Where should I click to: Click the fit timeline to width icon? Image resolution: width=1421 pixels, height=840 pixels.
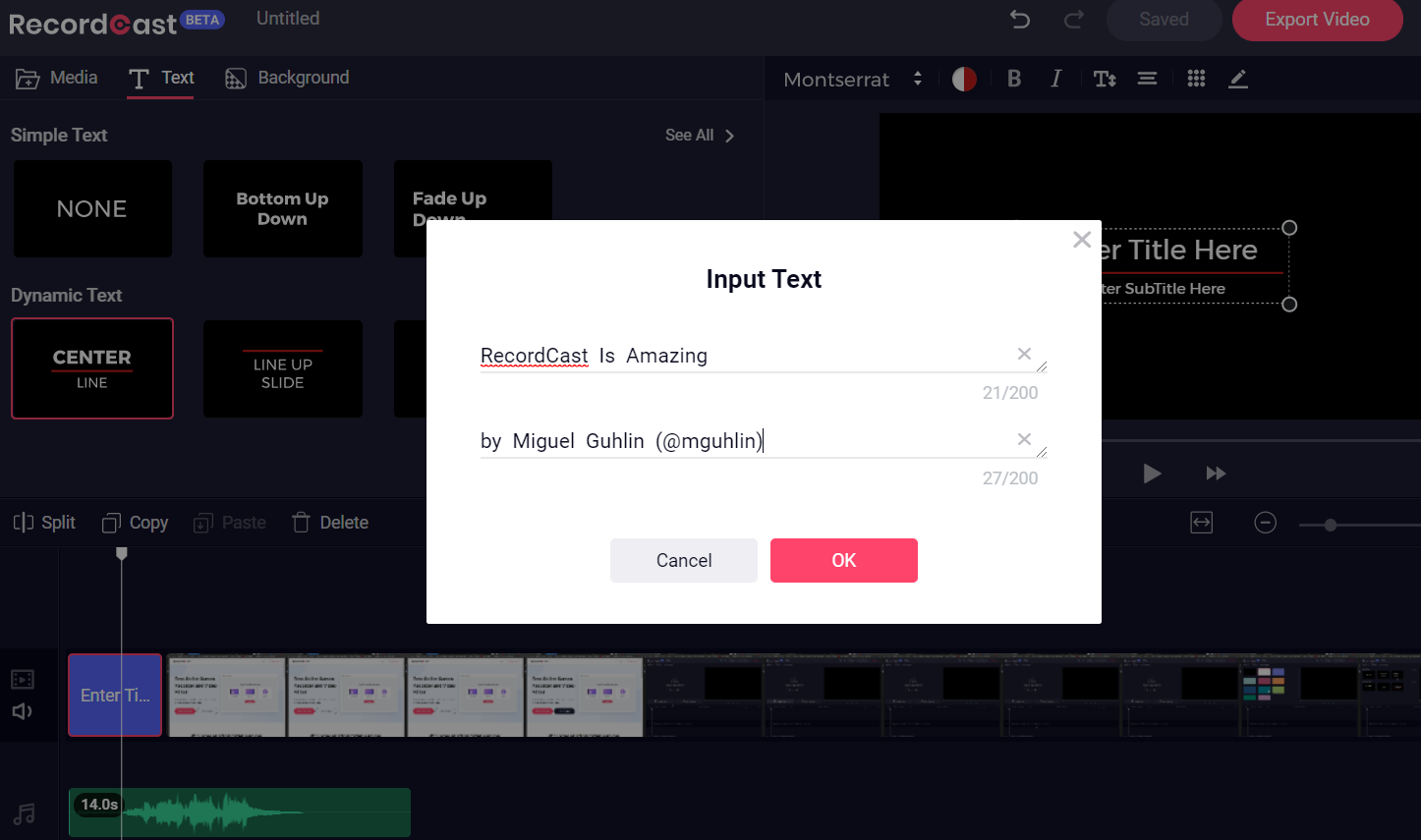1202,523
